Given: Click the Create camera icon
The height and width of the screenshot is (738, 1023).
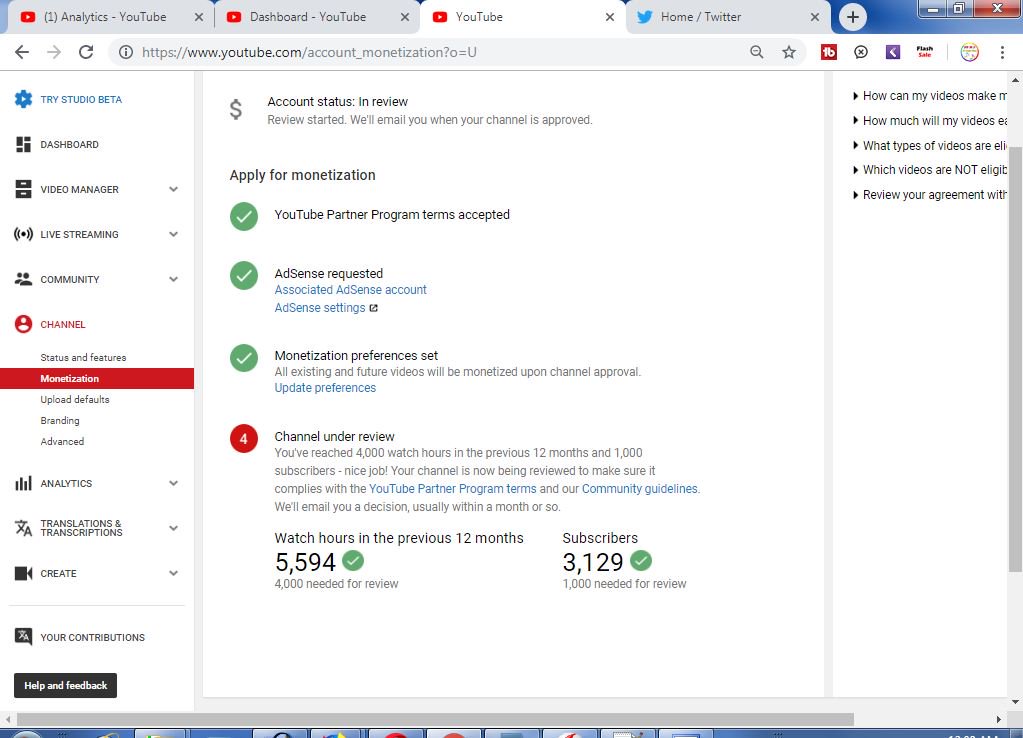Looking at the screenshot, I should [x=23, y=574].
